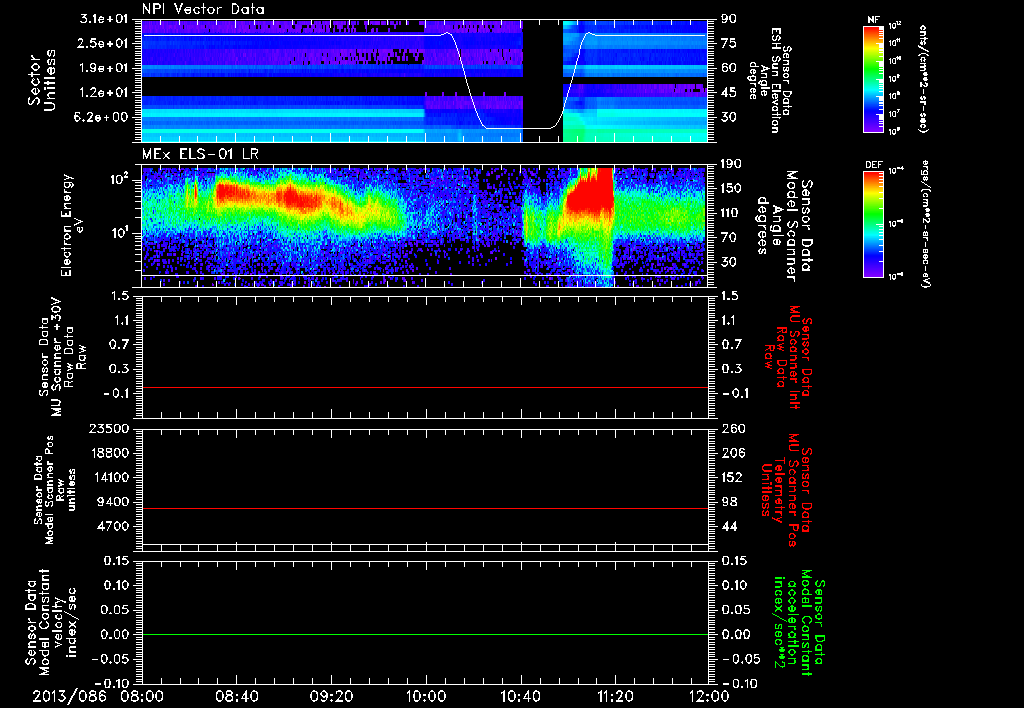Click the 18800 tick label
The height and width of the screenshot is (708, 1024).
[x=108, y=453]
